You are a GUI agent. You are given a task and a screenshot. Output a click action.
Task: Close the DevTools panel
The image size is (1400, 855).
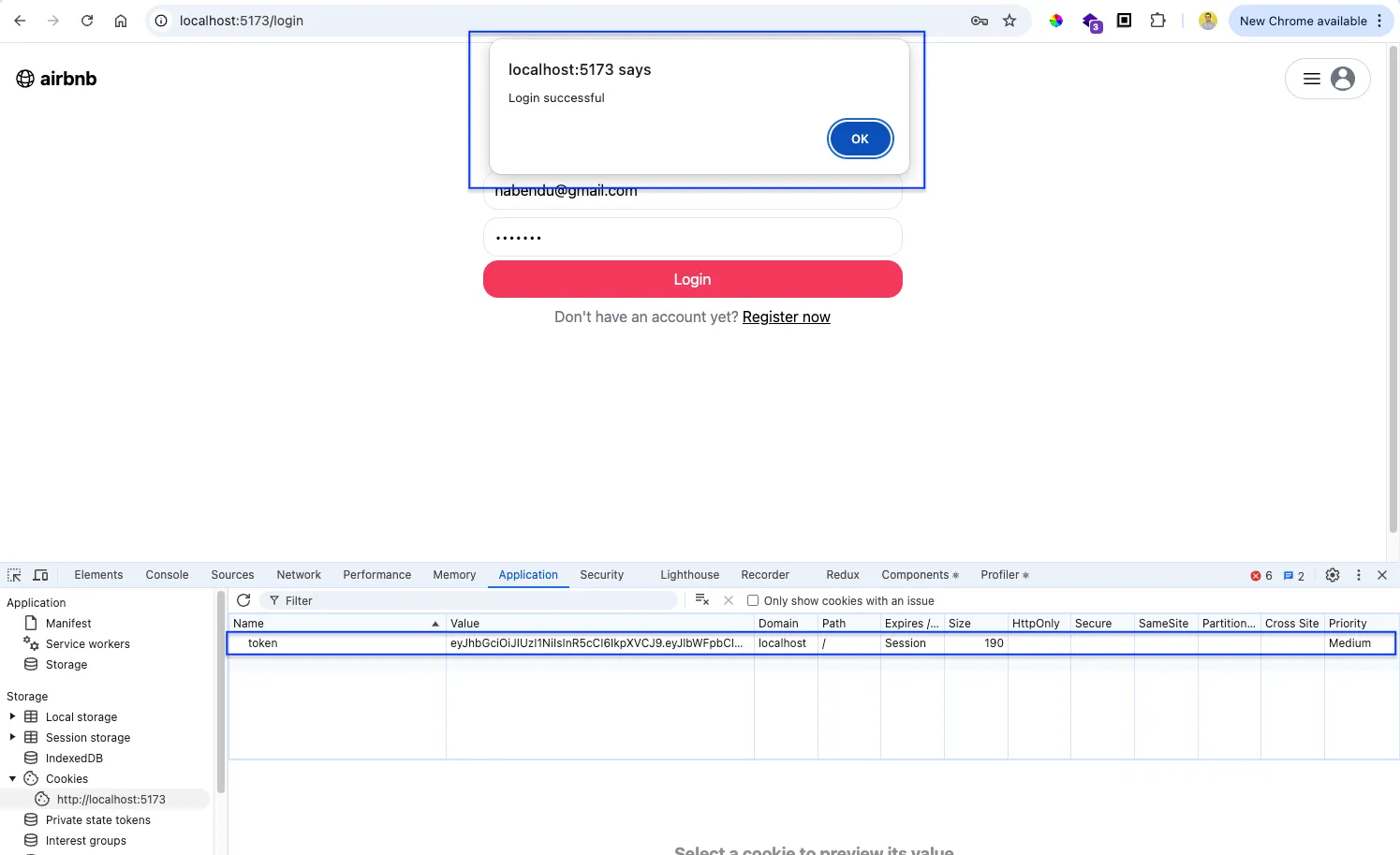1382,575
